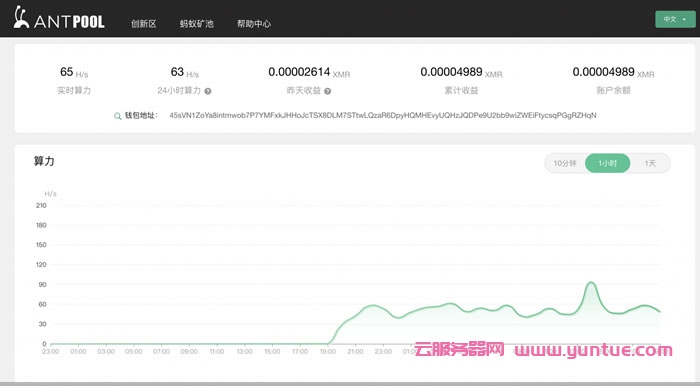The width and height of the screenshot is (700, 386).
Task: Switch chart interval to 1天
Action: coord(650,163)
